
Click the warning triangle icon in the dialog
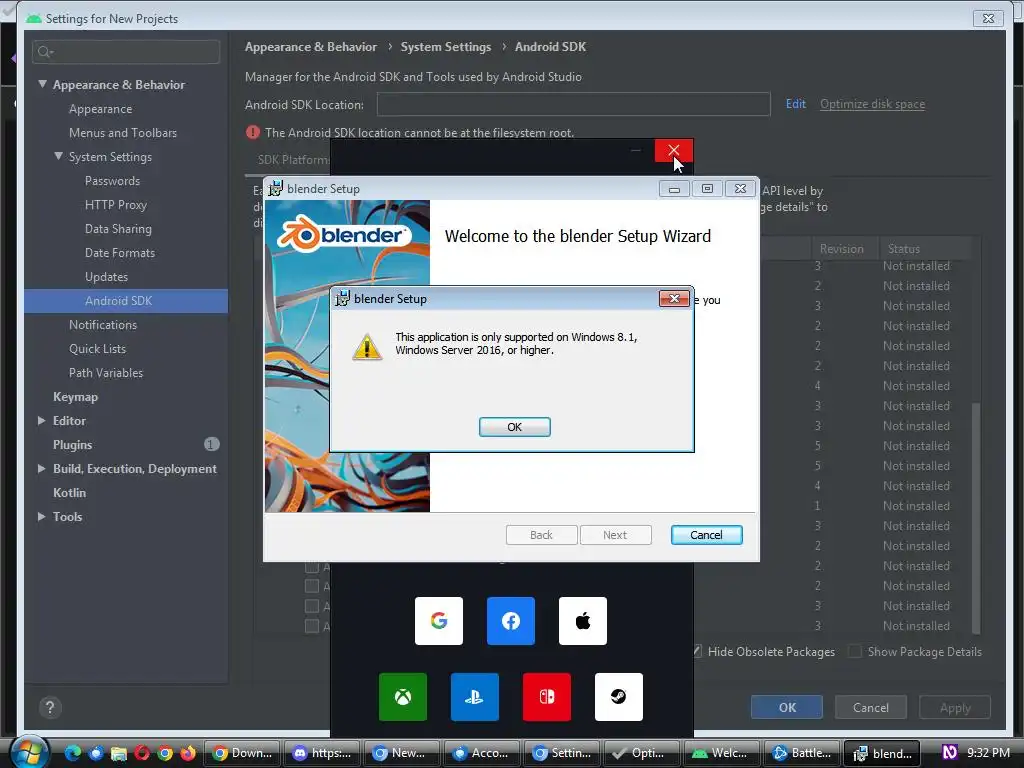(x=367, y=347)
